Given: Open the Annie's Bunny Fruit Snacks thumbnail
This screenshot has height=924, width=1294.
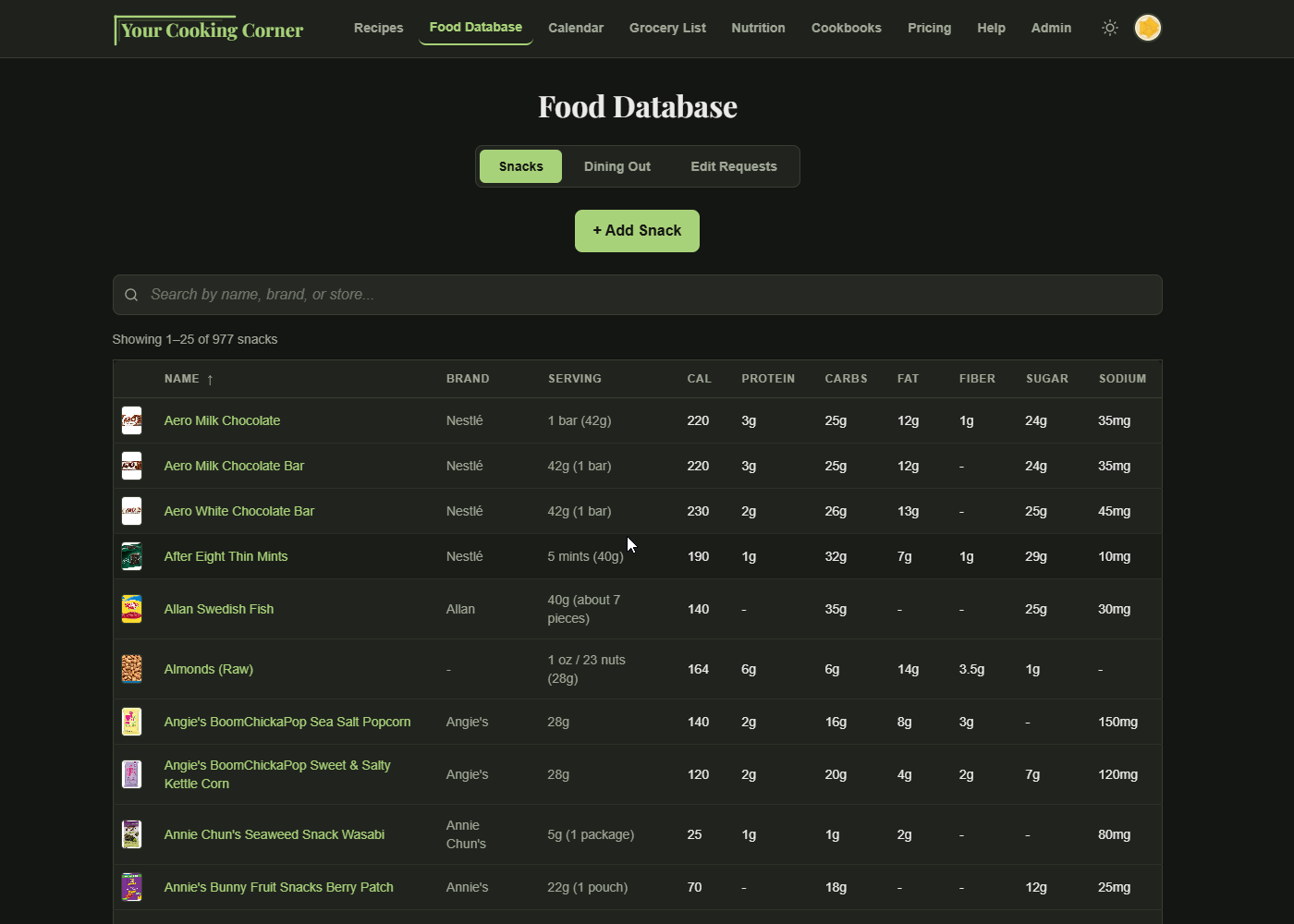Looking at the screenshot, I should [x=132, y=887].
